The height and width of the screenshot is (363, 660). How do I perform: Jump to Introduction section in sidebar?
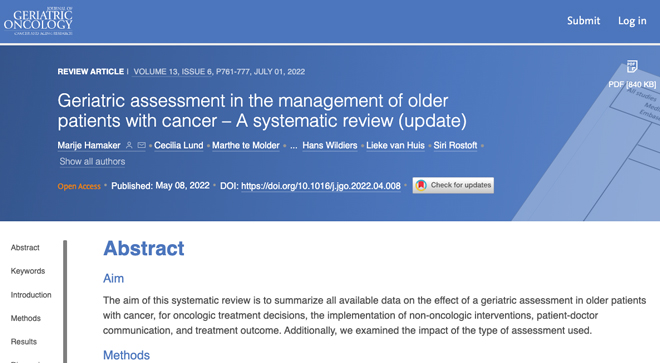(x=31, y=295)
